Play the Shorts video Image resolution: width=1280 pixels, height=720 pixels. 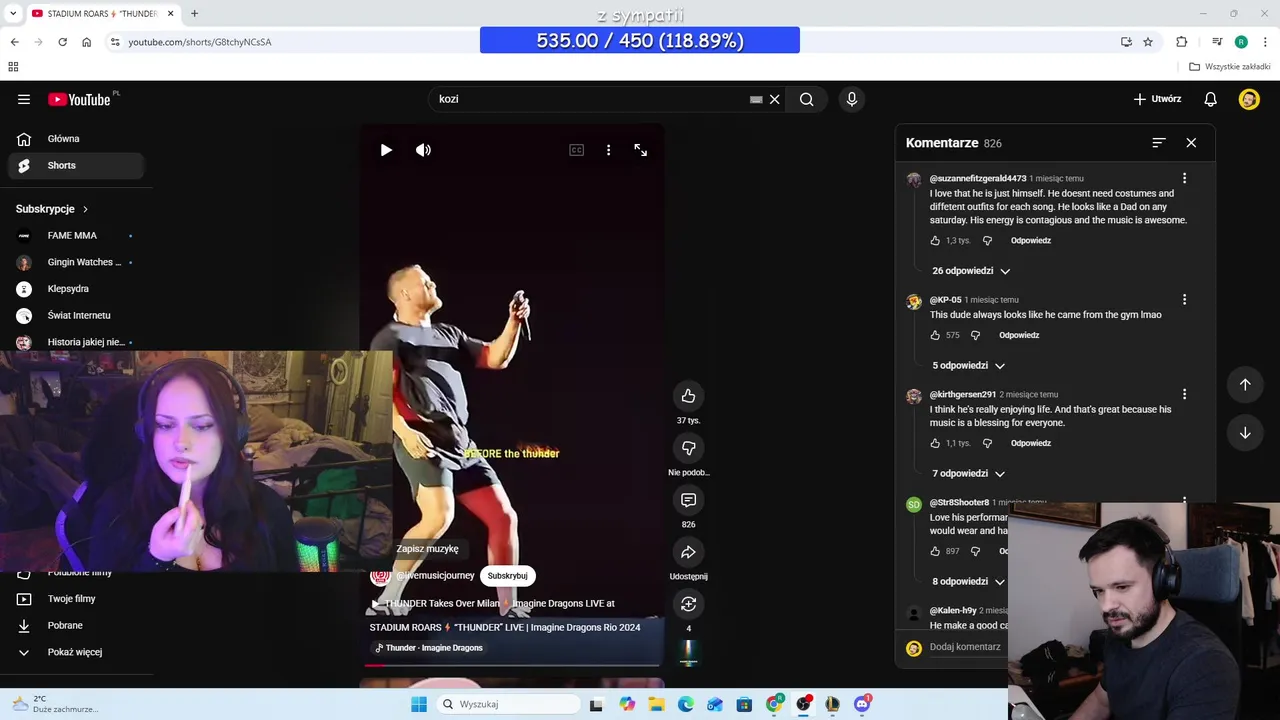coord(386,150)
